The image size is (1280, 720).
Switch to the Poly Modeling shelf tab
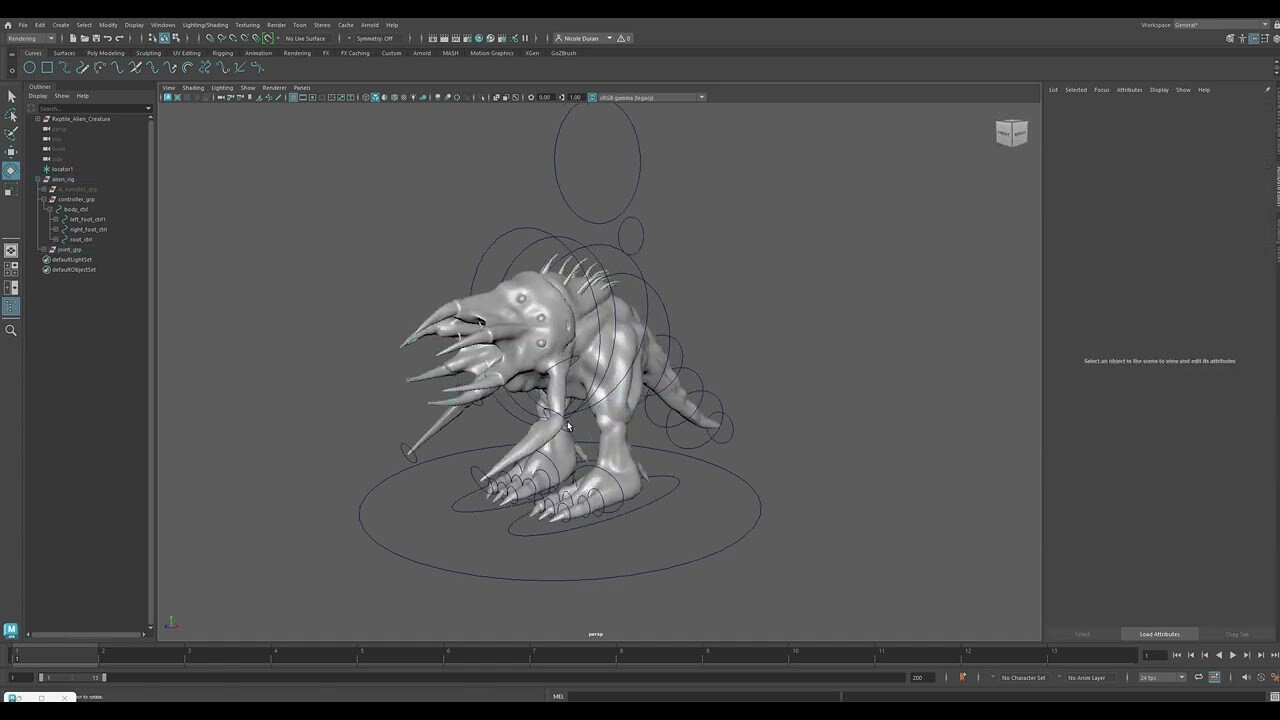[x=105, y=53]
